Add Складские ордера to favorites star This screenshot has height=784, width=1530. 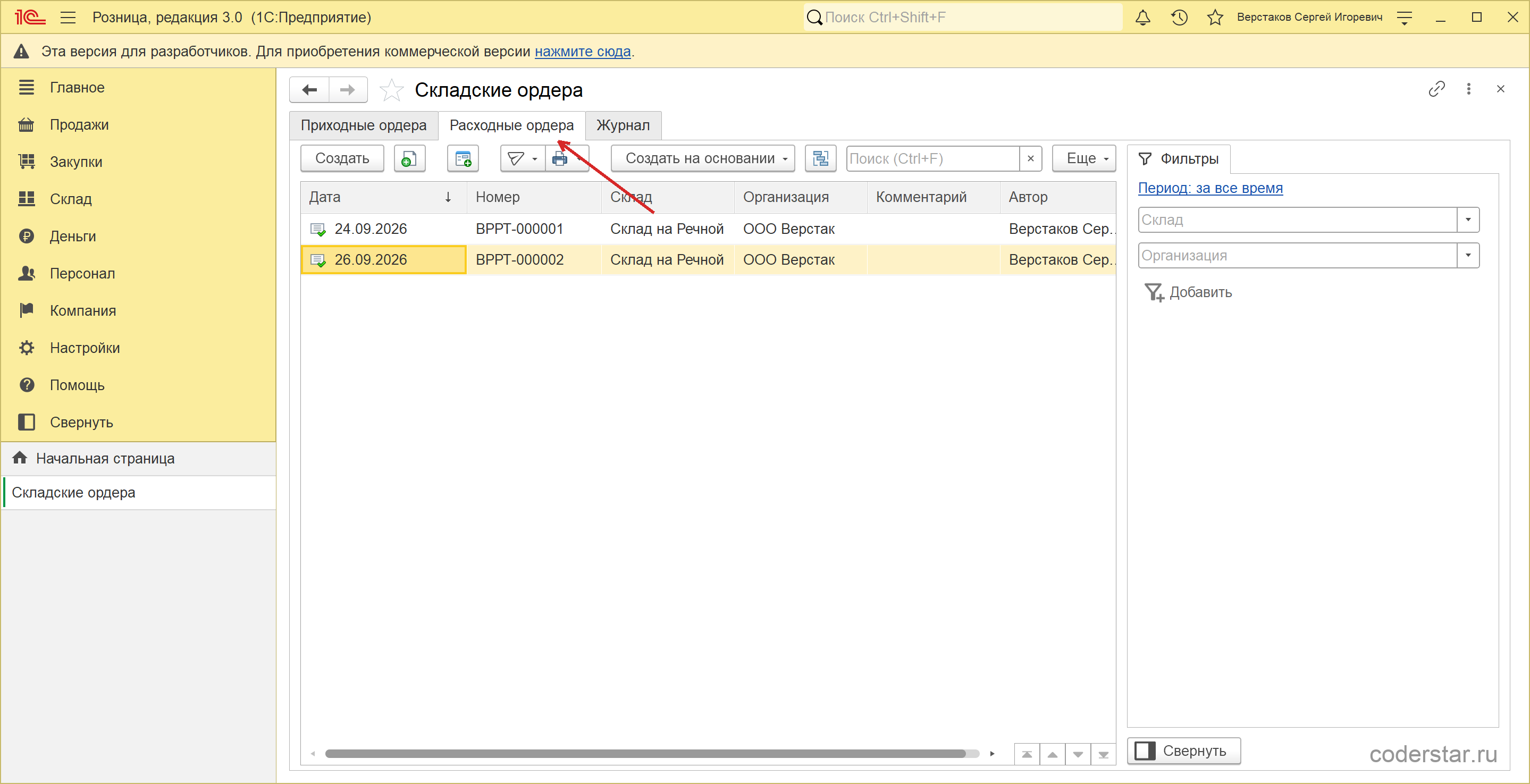pyautogui.click(x=391, y=90)
